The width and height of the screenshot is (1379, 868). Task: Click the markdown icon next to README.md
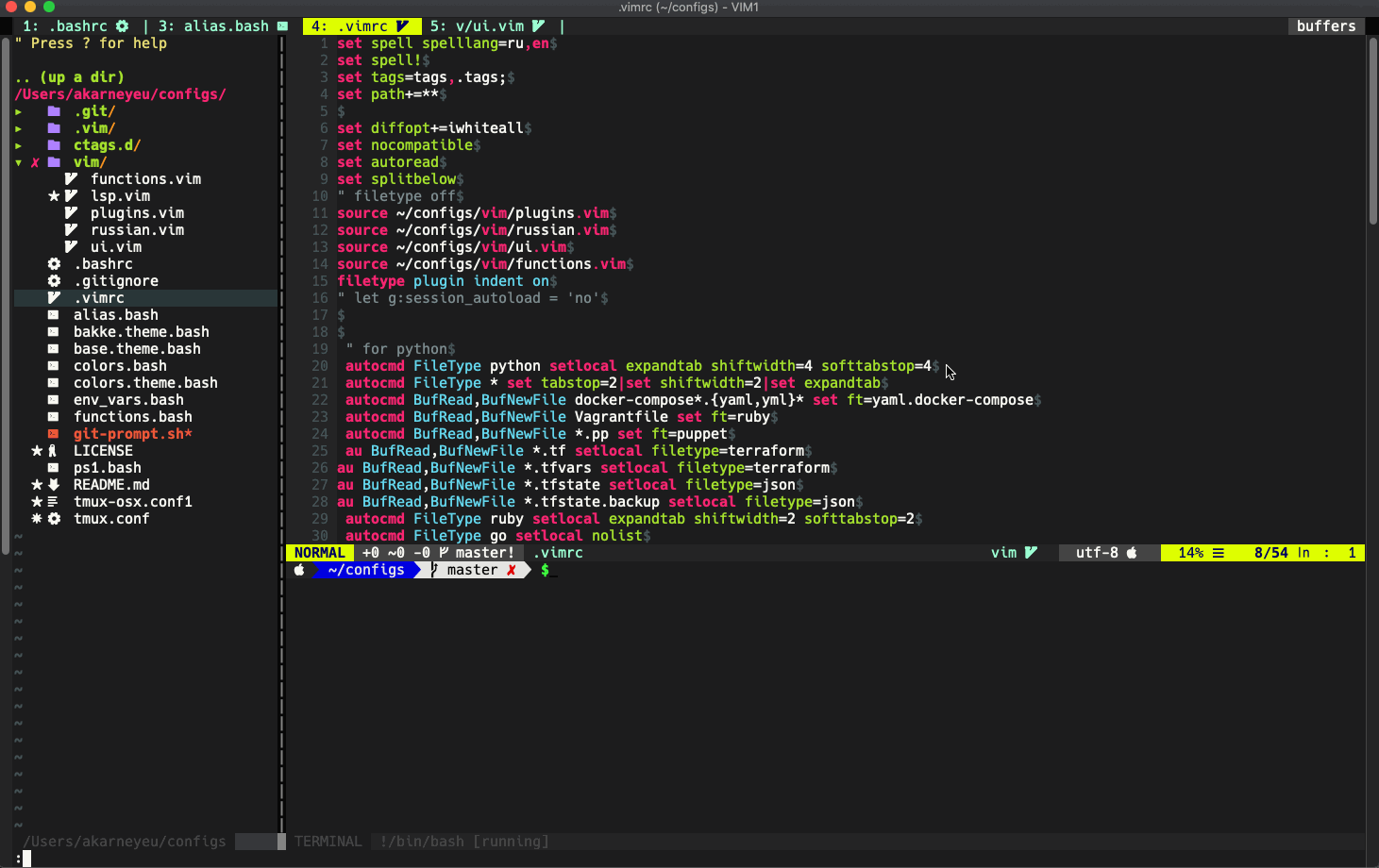54,485
